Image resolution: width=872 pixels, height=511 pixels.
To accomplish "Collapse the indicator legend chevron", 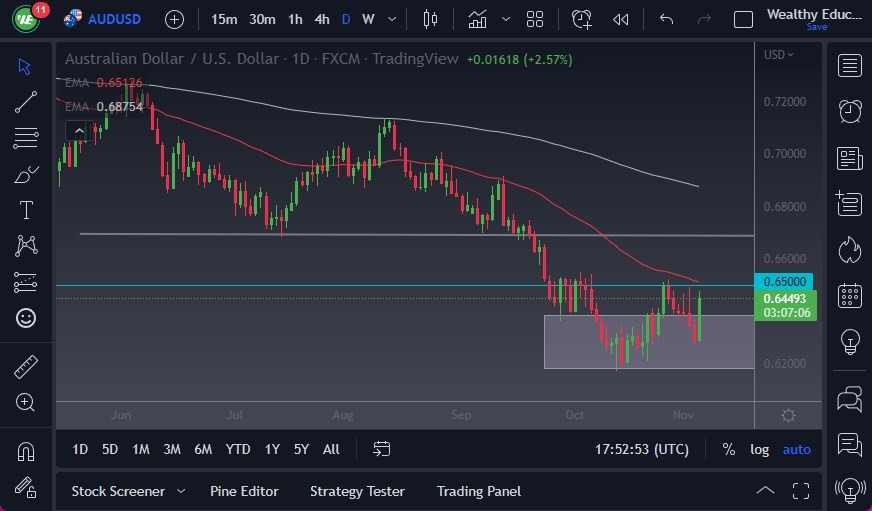I will pos(77,130).
